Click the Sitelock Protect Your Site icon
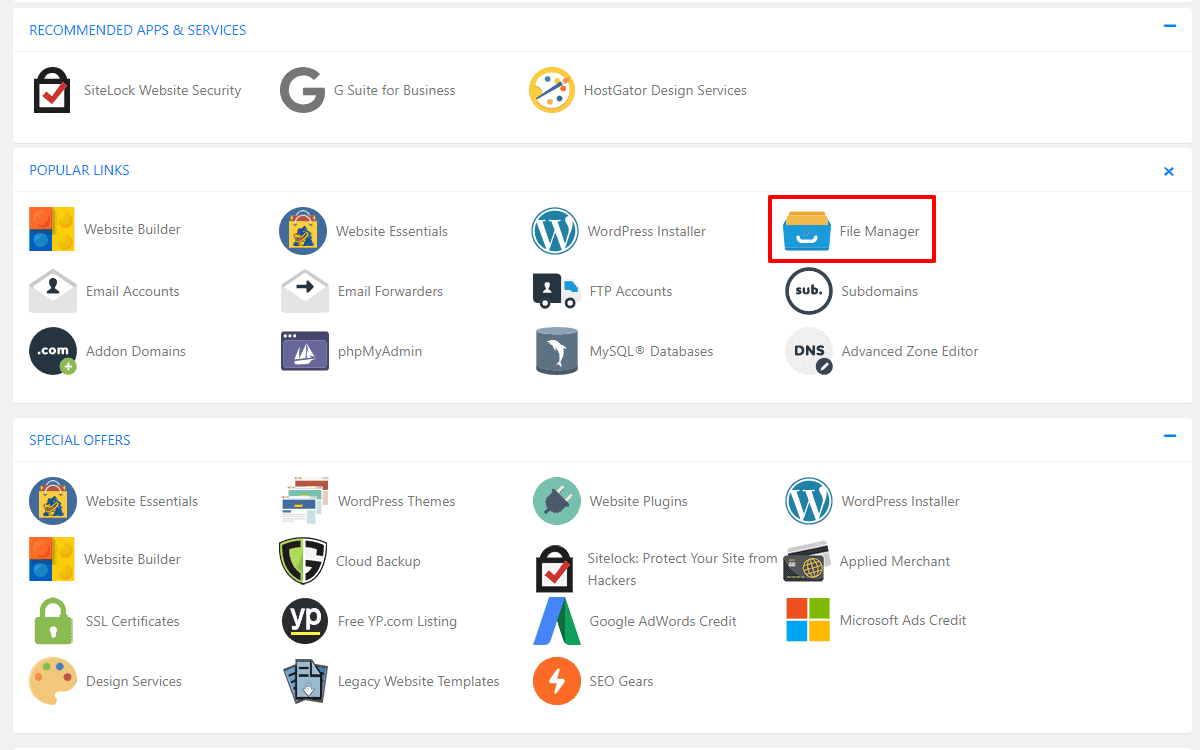 pyautogui.click(x=555, y=569)
